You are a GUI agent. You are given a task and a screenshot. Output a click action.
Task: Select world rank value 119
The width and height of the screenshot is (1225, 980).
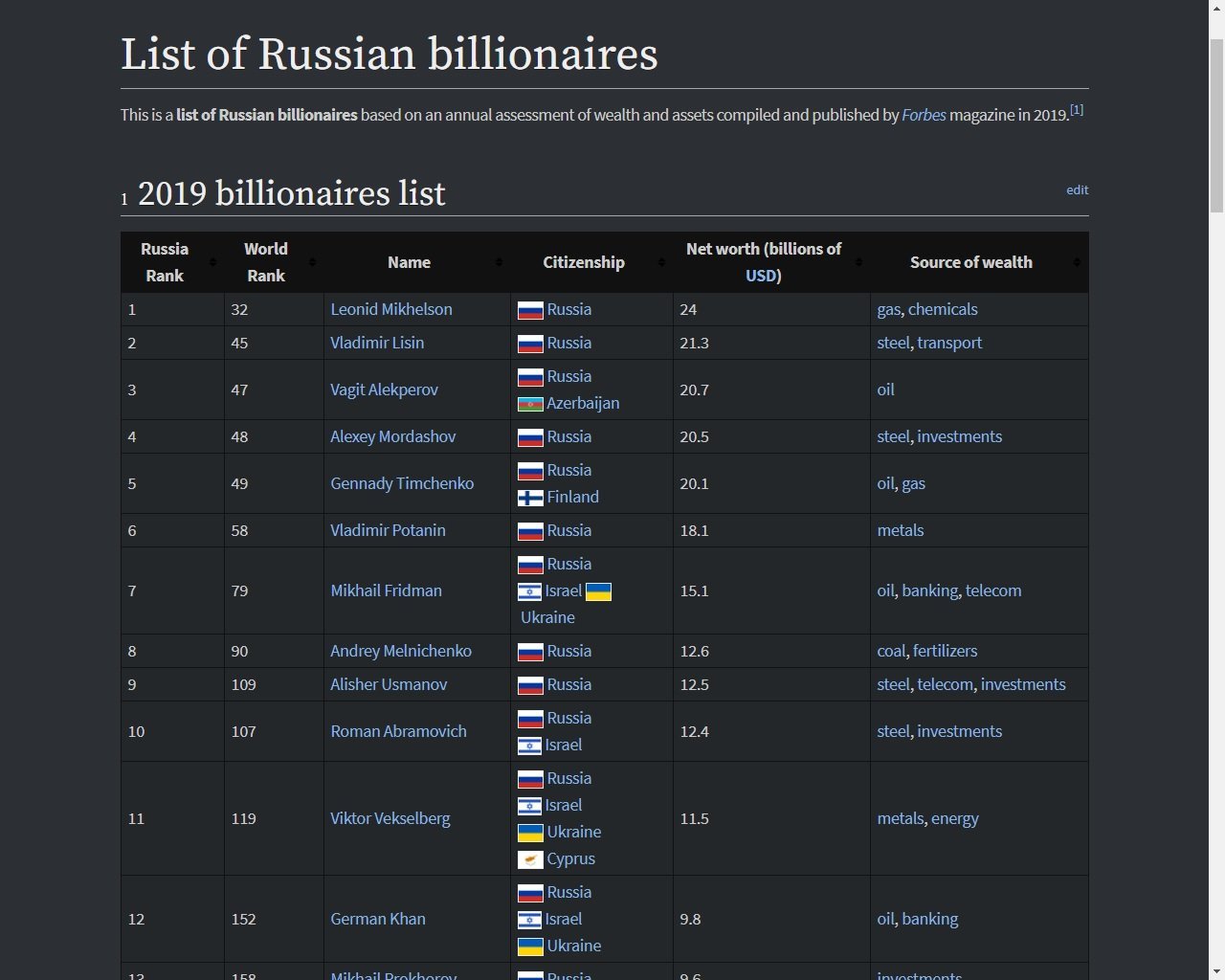(x=244, y=818)
